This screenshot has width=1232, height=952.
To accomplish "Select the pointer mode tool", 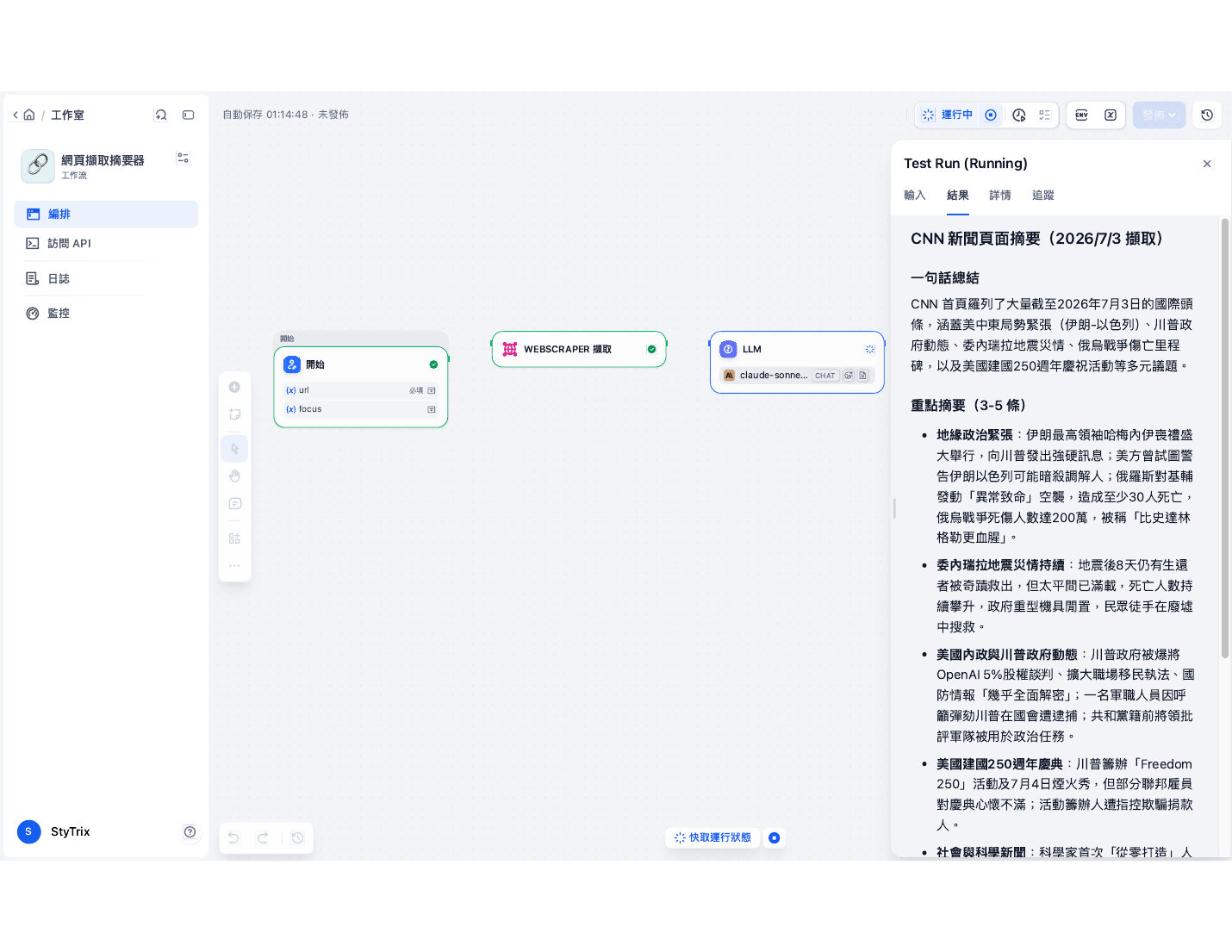I will coord(234,449).
